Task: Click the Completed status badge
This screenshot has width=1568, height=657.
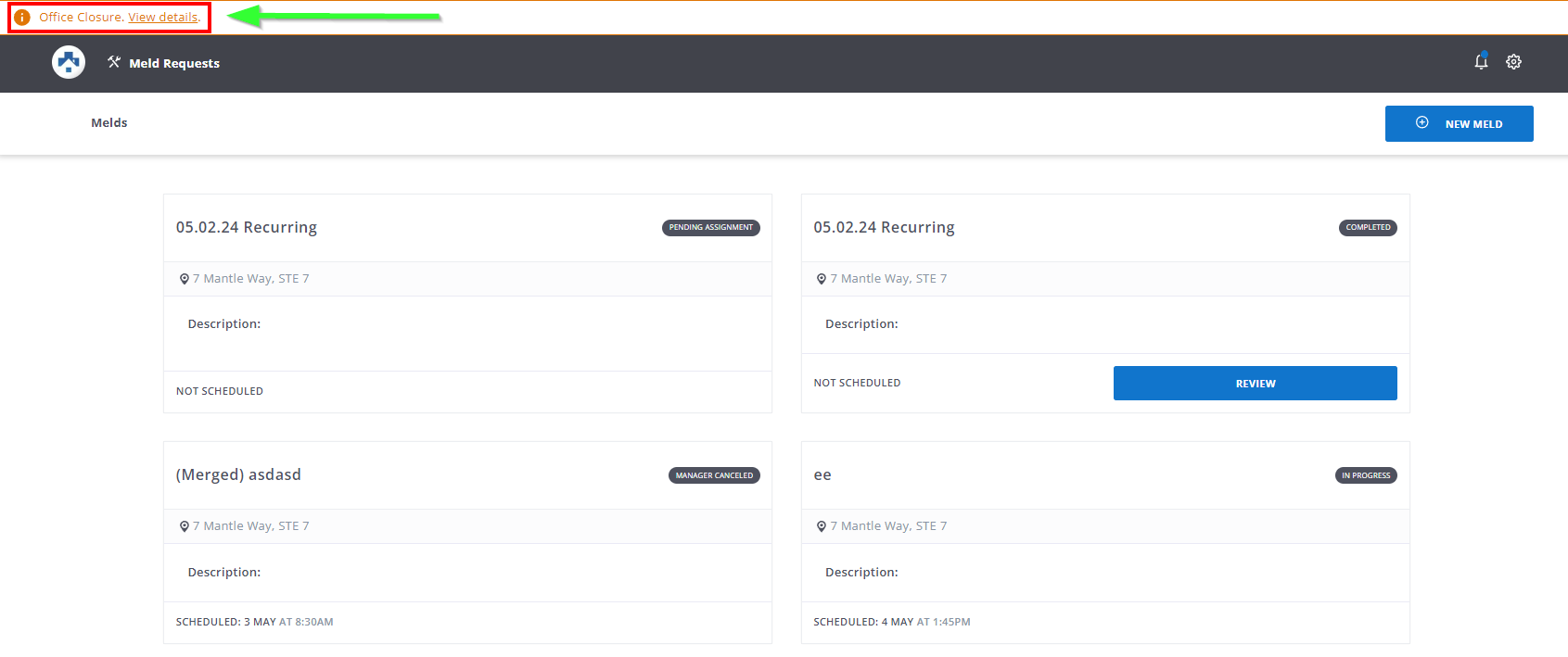Action: 1367,228
